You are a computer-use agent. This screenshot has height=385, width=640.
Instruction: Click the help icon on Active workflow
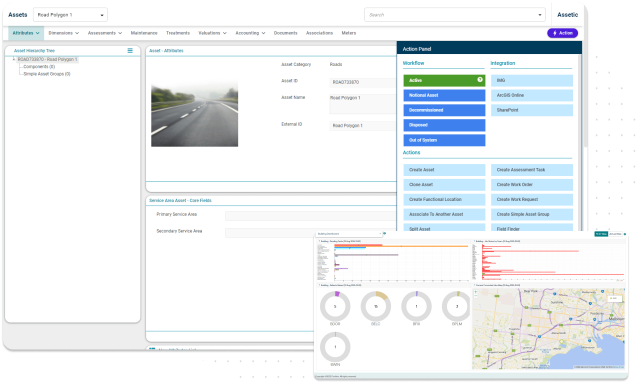[x=480, y=80]
